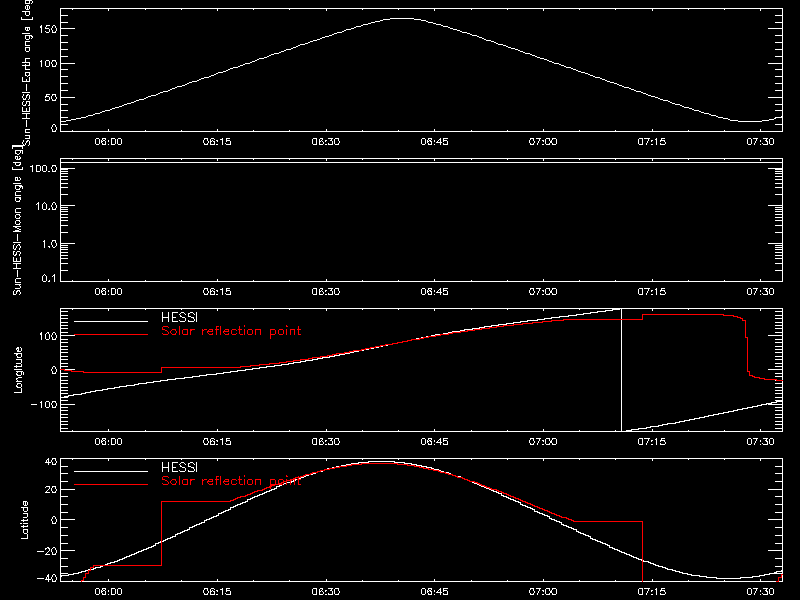This screenshot has width=800, height=600.
Task: Click '07:00' time label under Moon angle plot
Action: click(543, 292)
